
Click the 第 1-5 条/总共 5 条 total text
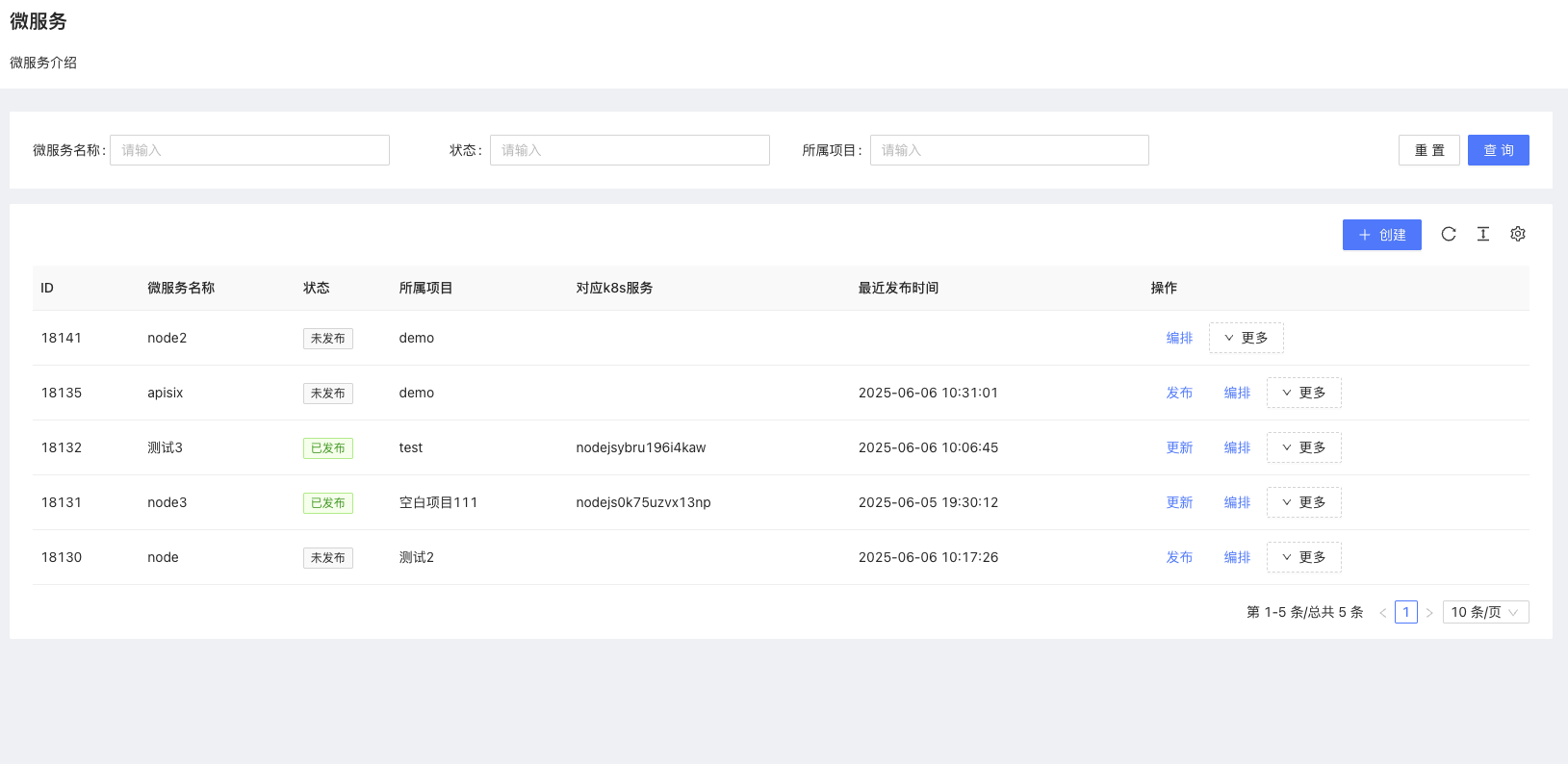(x=1305, y=612)
